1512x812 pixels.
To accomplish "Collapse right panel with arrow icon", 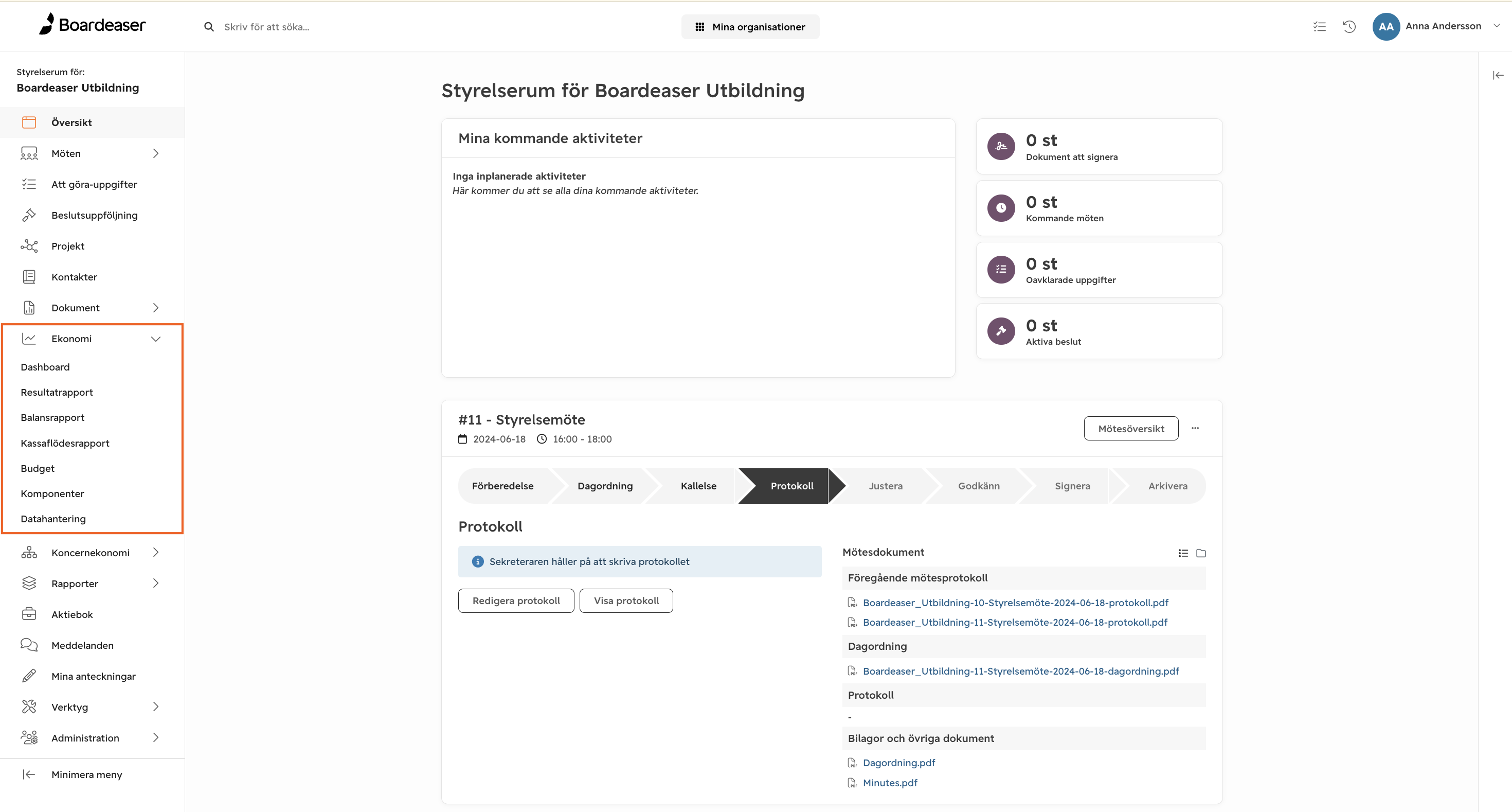I will [1498, 75].
